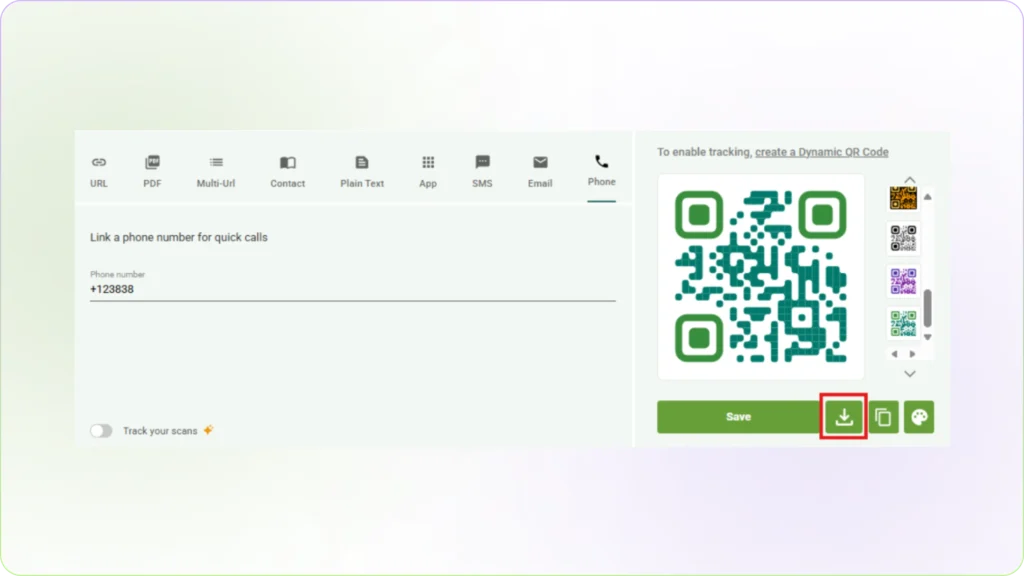Enable the Track your scans toggle
The height and width of the screenshot is (576, 1024).
coord(101,430)
